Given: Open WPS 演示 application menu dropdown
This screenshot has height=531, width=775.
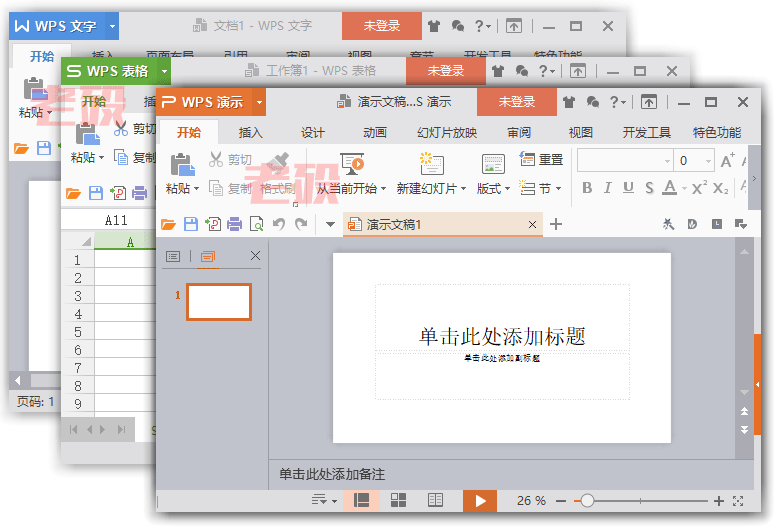Looking at the screenshot, I should [259, 102].
